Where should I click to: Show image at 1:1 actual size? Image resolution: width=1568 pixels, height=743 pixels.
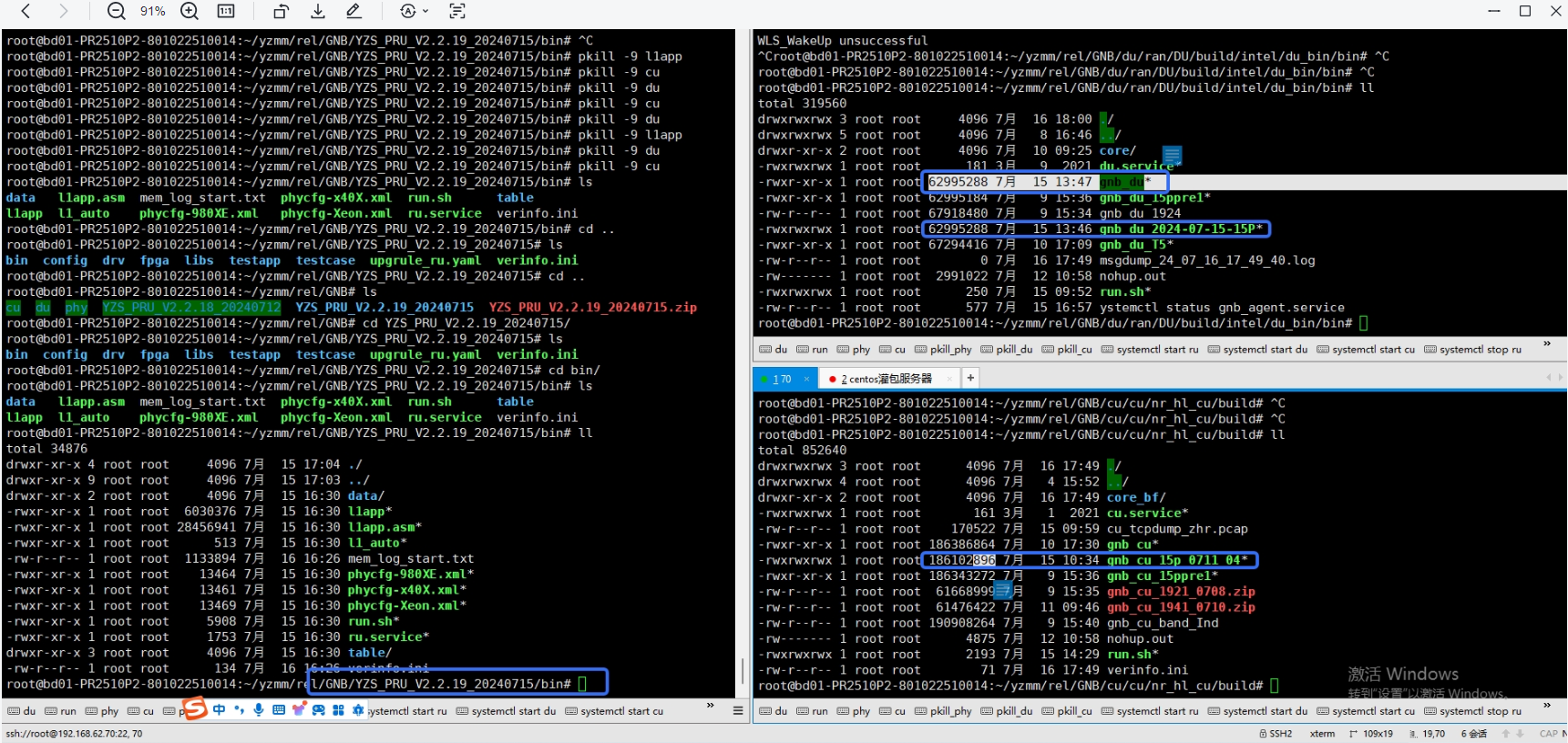pyautogui.click(x=226, y=11)
